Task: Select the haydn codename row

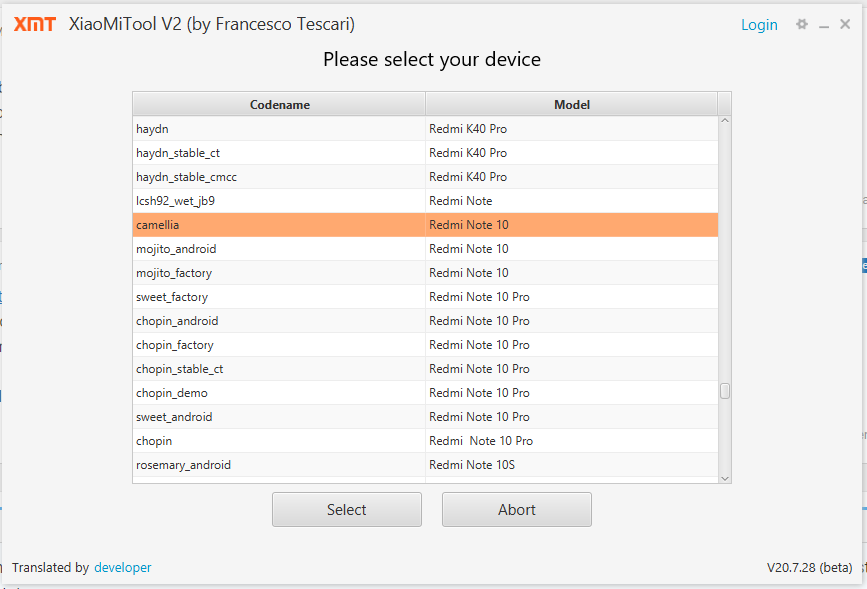Action: click(x=425, y=129)
